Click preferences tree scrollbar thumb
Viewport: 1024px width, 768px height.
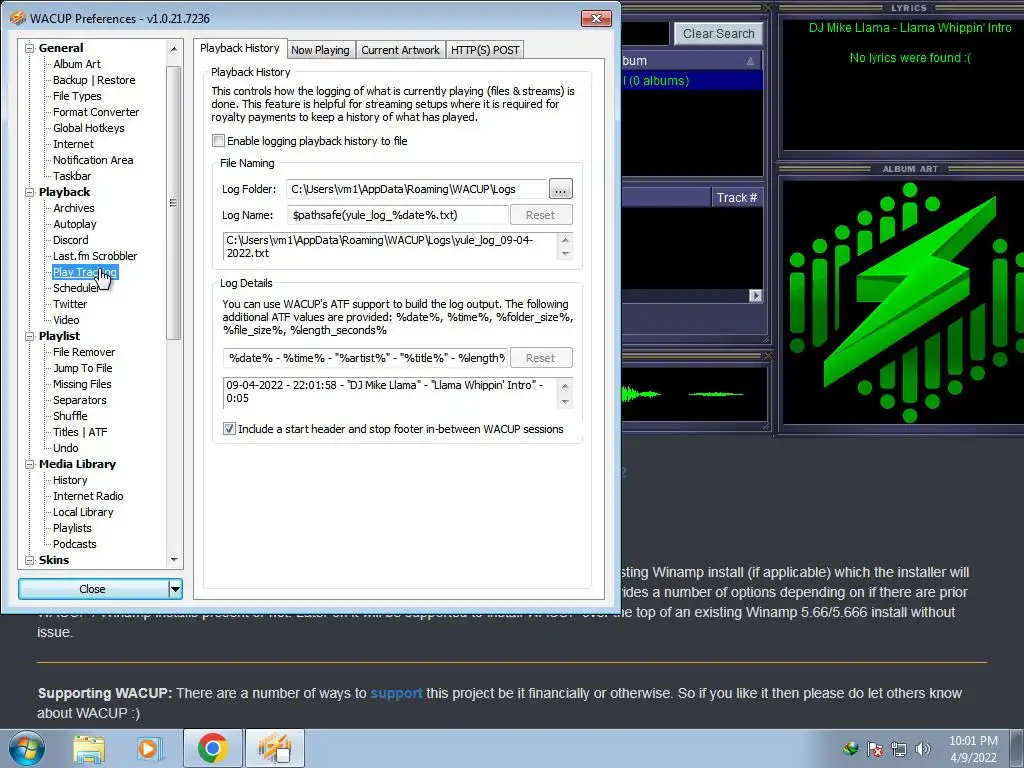[173, 202]
